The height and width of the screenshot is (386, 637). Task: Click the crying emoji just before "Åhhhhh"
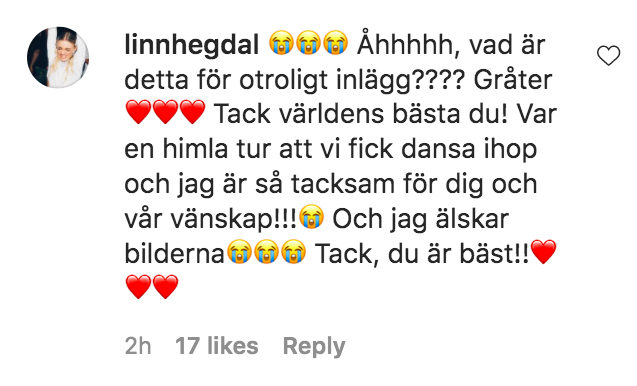(336, 43)
